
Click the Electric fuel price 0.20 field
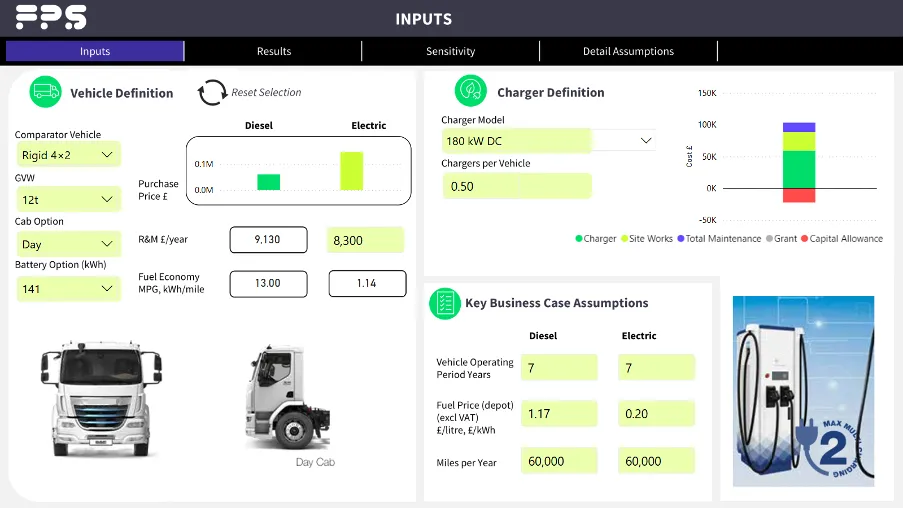coord(657,413)
